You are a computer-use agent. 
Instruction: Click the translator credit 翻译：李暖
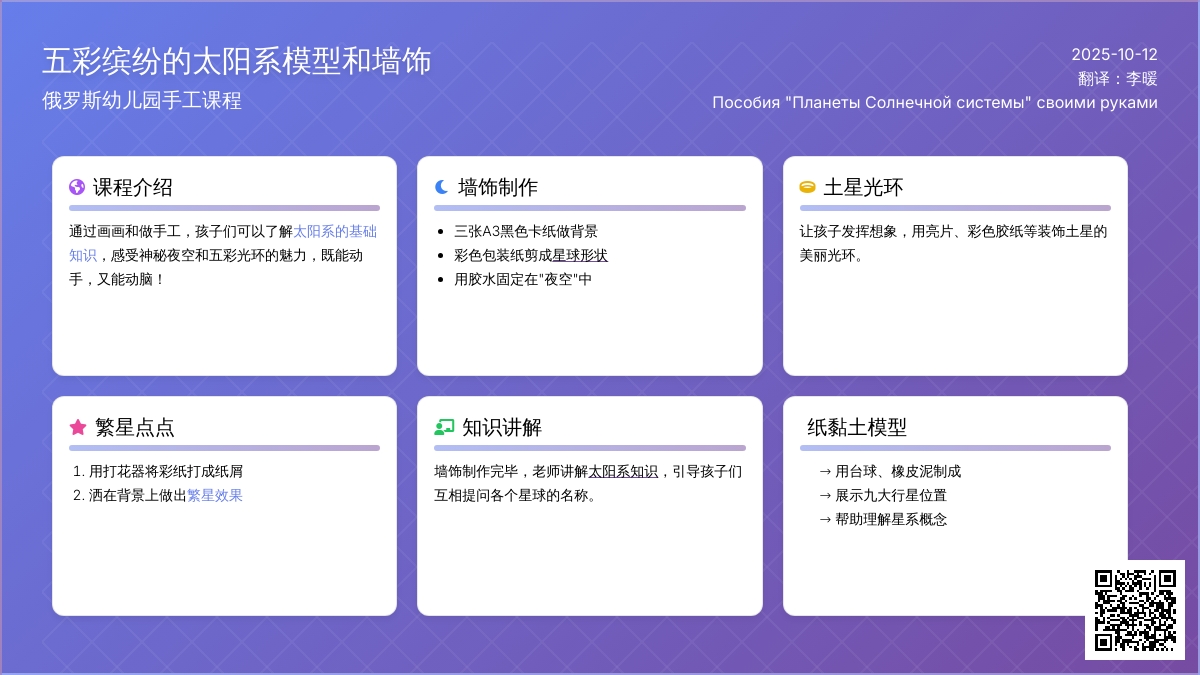pos(1117,79)
